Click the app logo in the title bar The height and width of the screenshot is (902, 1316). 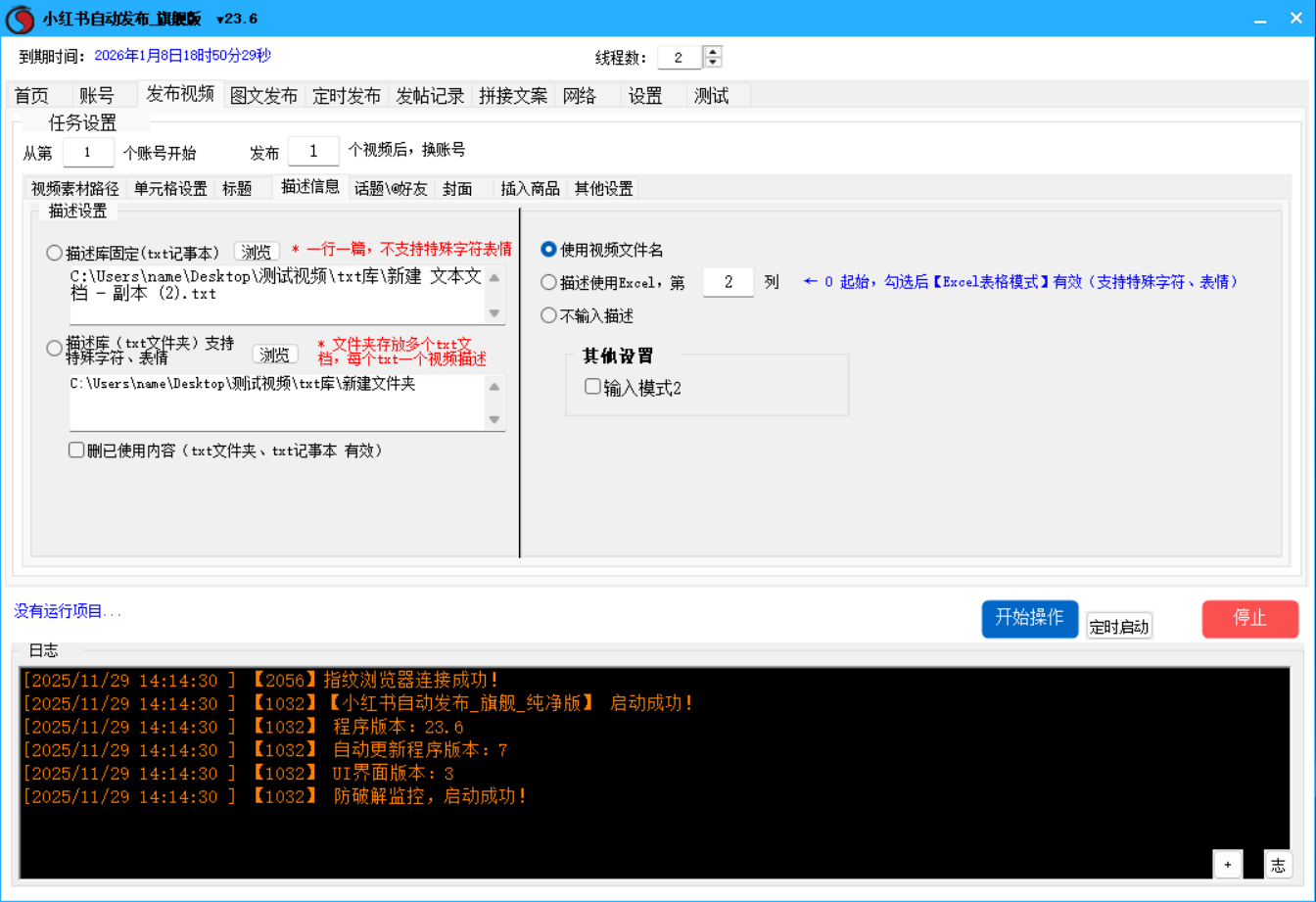21,19
